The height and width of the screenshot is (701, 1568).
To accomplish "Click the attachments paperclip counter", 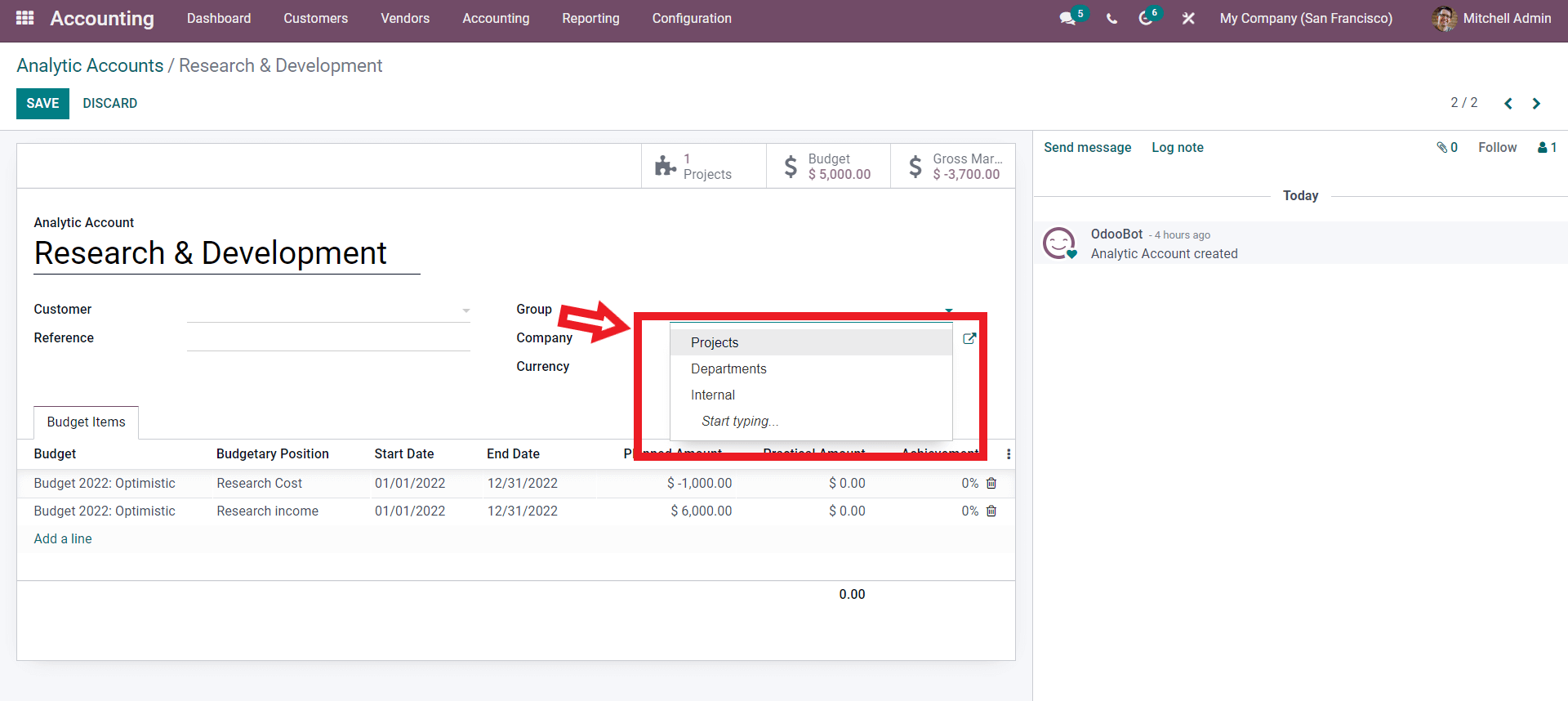I will 1447,147.
